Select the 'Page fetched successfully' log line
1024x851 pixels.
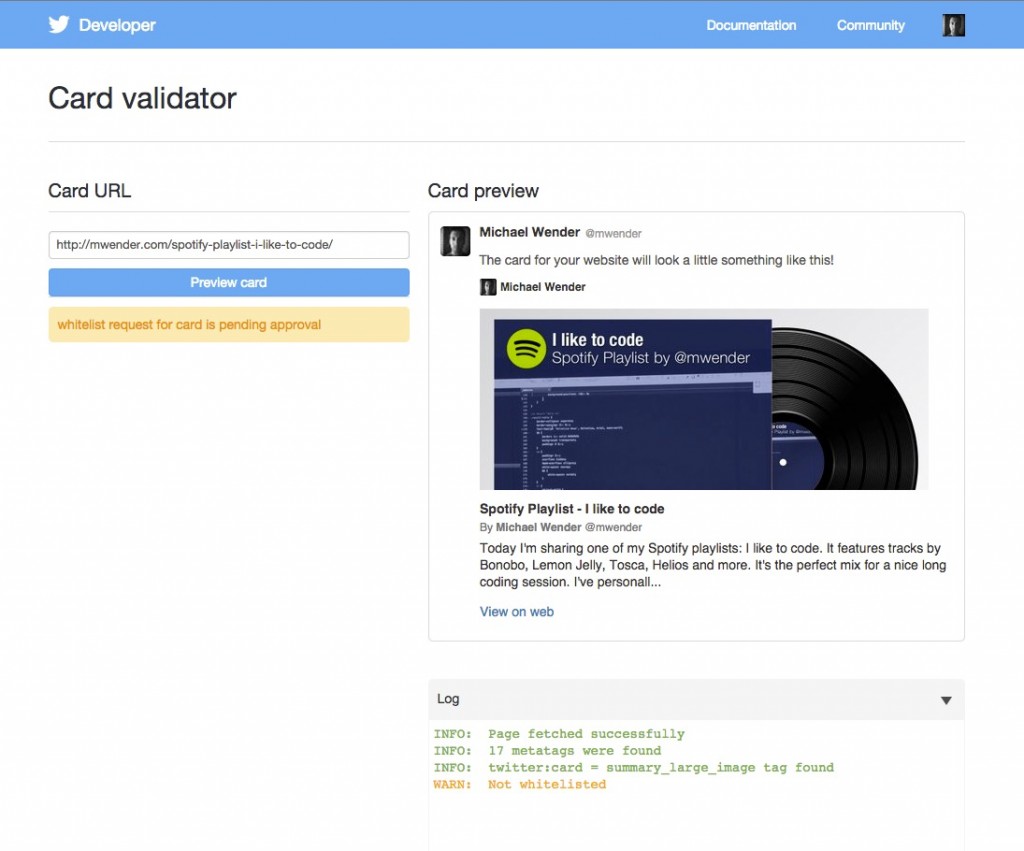[x=559, y=734]
